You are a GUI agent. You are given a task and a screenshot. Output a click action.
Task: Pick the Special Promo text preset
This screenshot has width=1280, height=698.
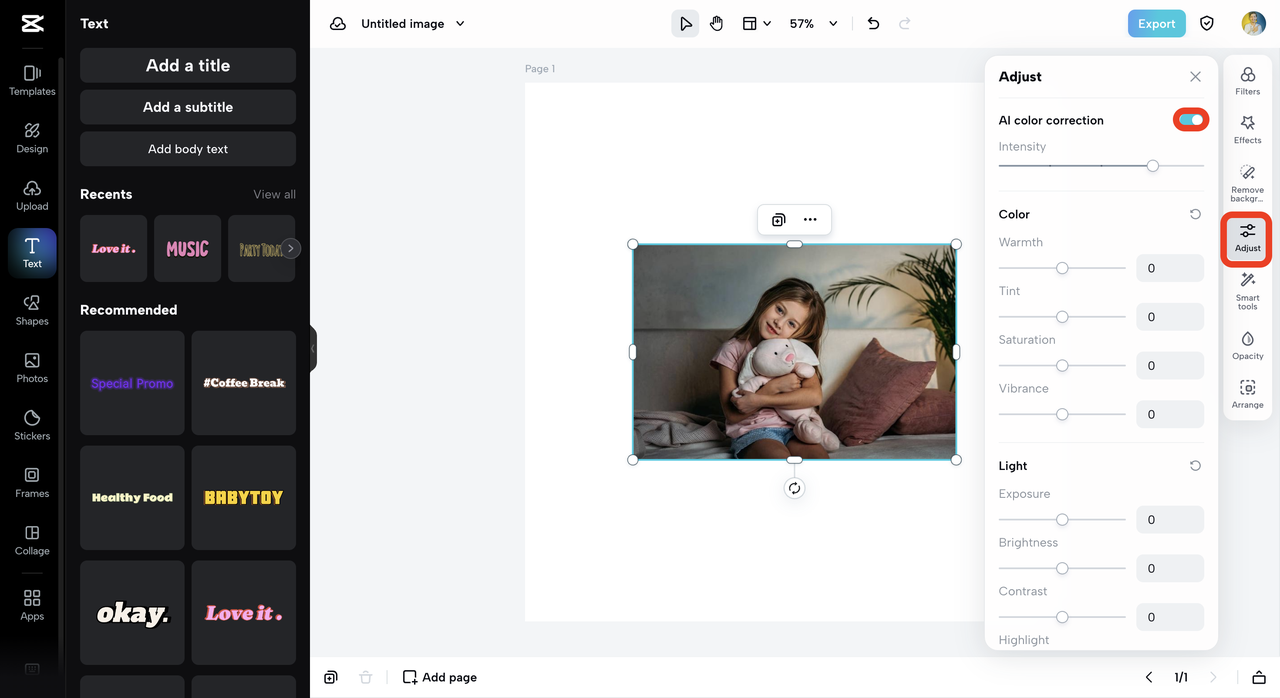[x=132, y=383]
